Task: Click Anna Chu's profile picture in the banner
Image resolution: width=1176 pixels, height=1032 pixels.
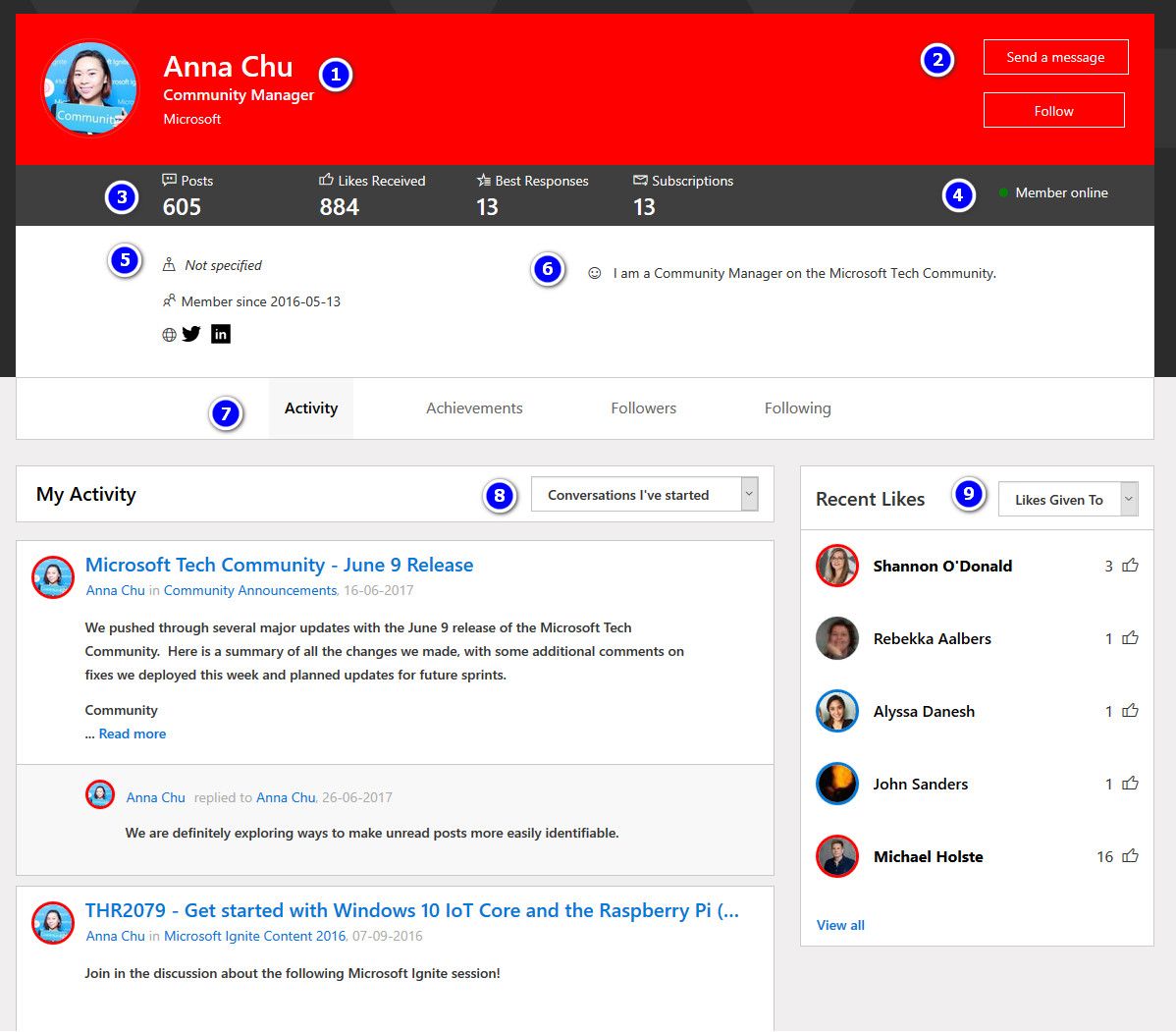Action: pos(89,87)
